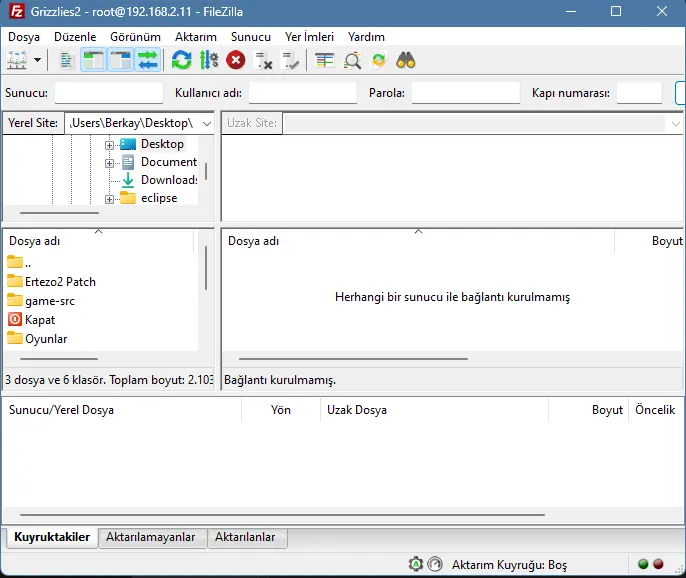Click the refresh file lists icon
The height and width of the screenshot is (578, 686).
point(181,60)
